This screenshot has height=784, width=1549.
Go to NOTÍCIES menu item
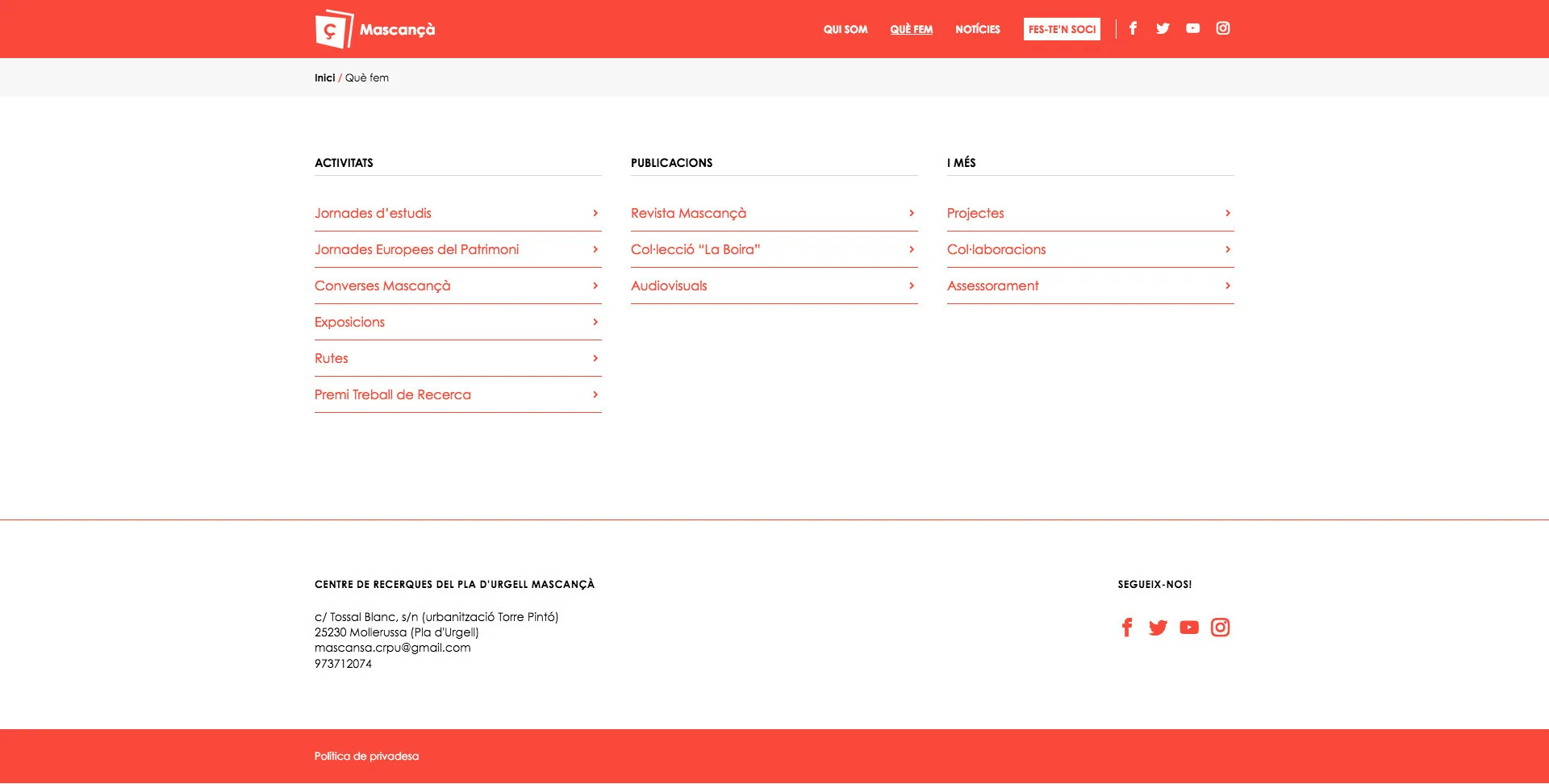click(978, 29)
